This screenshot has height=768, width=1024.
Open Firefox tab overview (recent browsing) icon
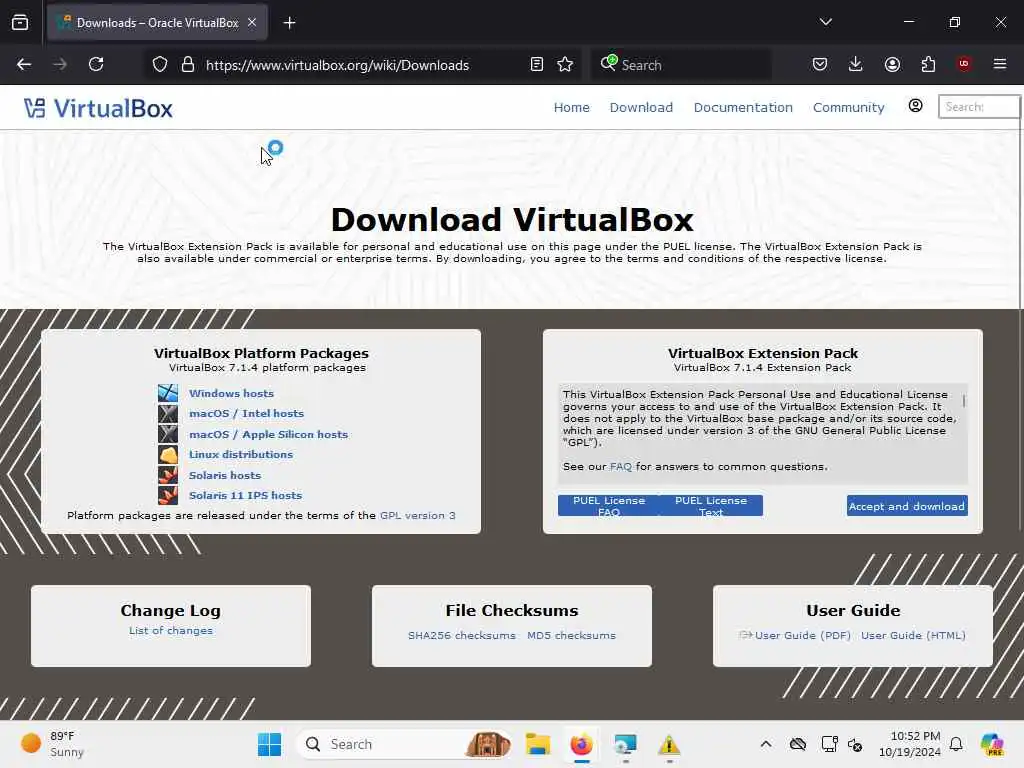20,23
